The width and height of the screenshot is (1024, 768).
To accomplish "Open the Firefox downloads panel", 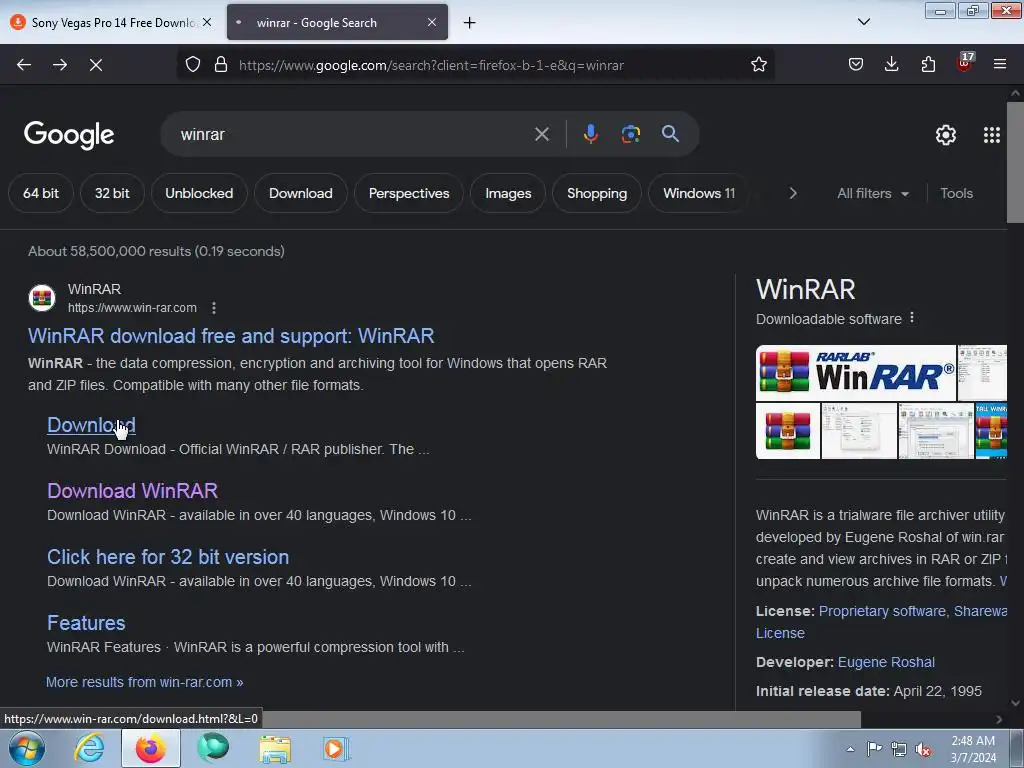I will (891, 64).
